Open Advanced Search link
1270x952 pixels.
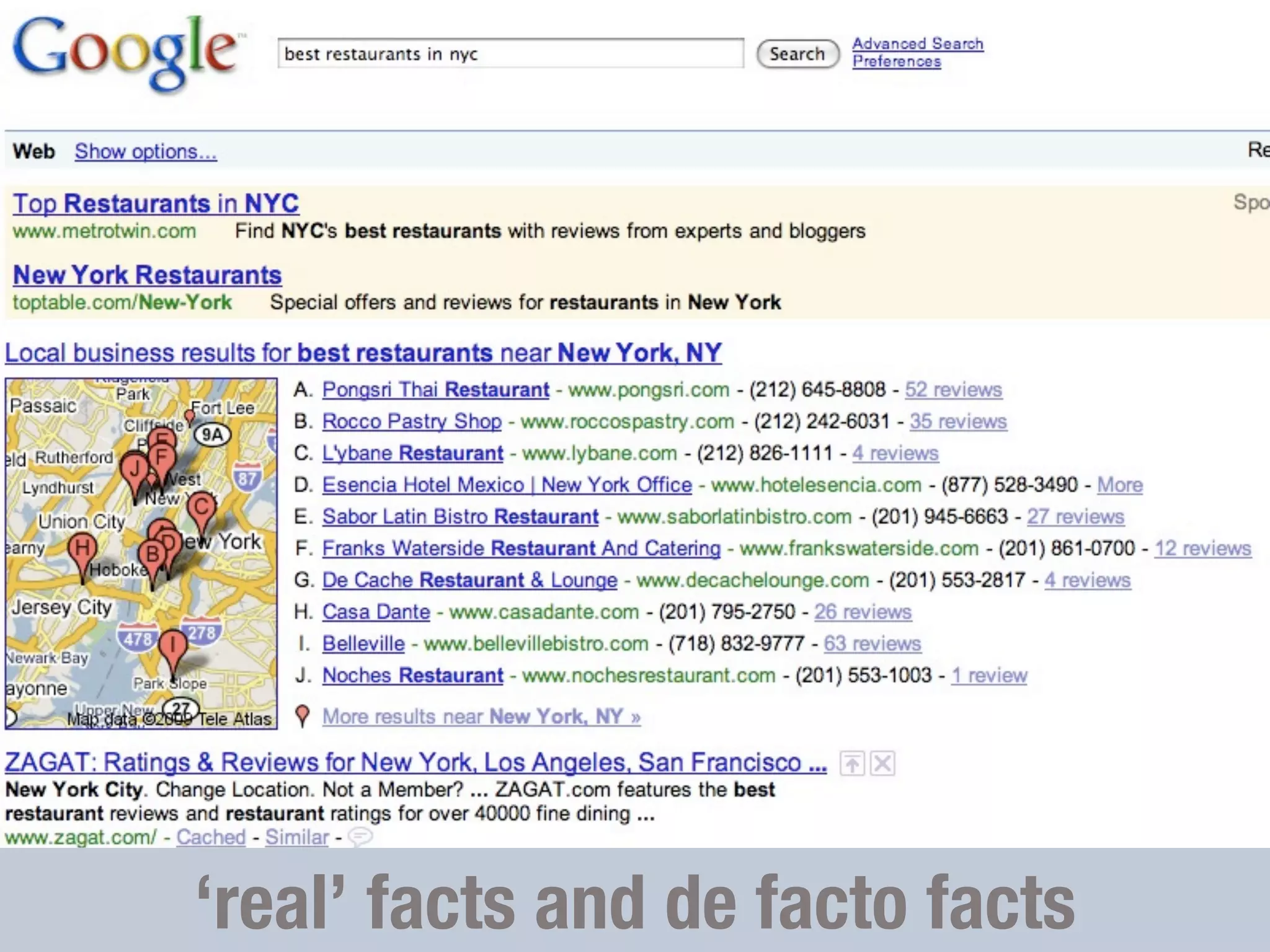pos(918,43)
